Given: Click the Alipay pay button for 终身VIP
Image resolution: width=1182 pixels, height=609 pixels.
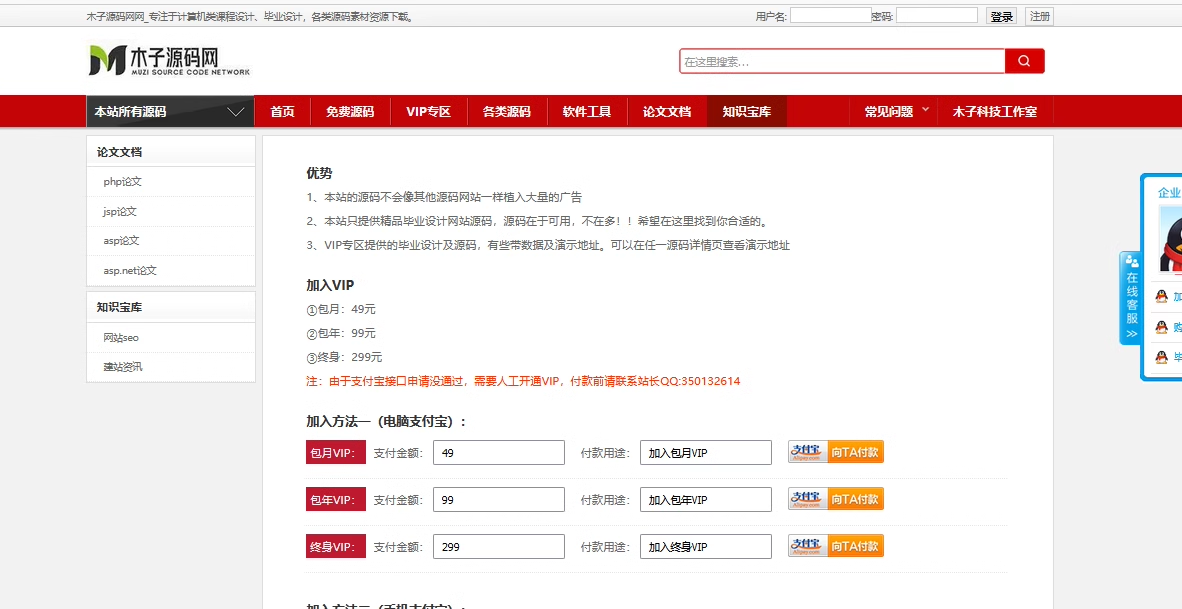Looking at the screenshot, I should [x=835, y=546].
